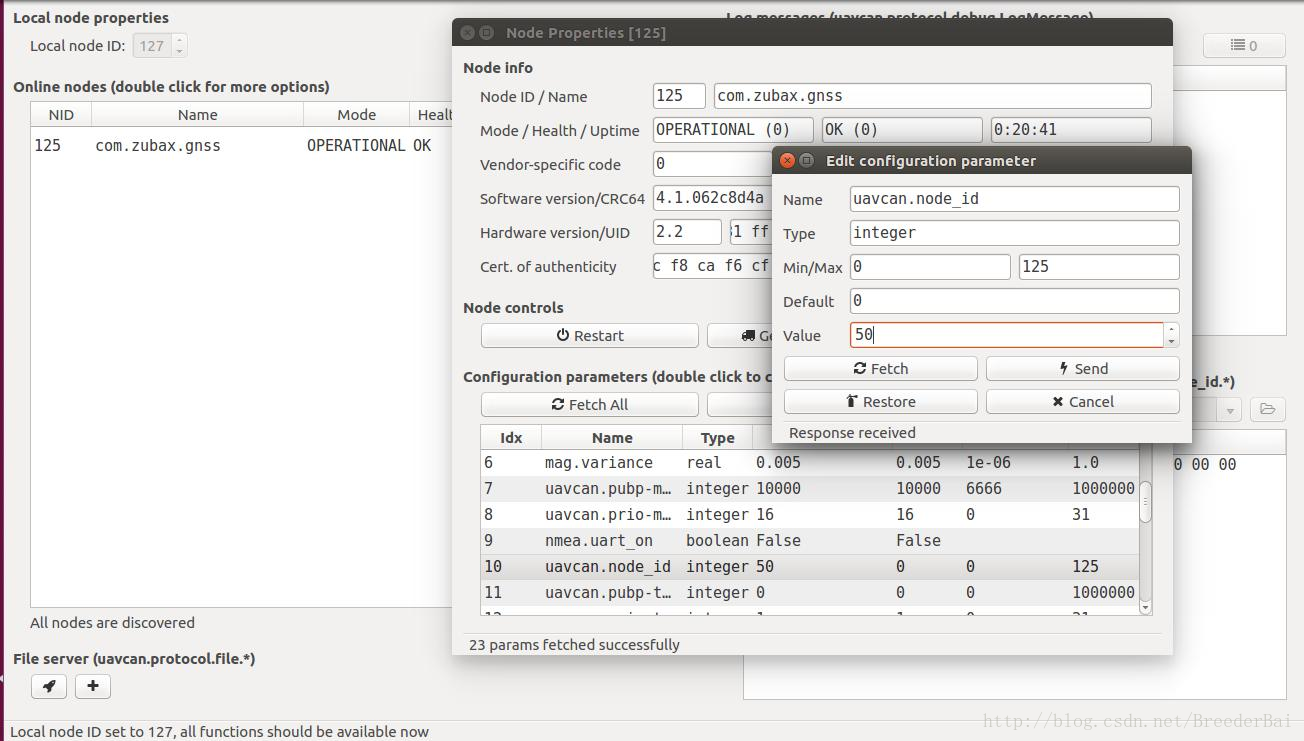Click the Default value field

[x=1015, y=300]
